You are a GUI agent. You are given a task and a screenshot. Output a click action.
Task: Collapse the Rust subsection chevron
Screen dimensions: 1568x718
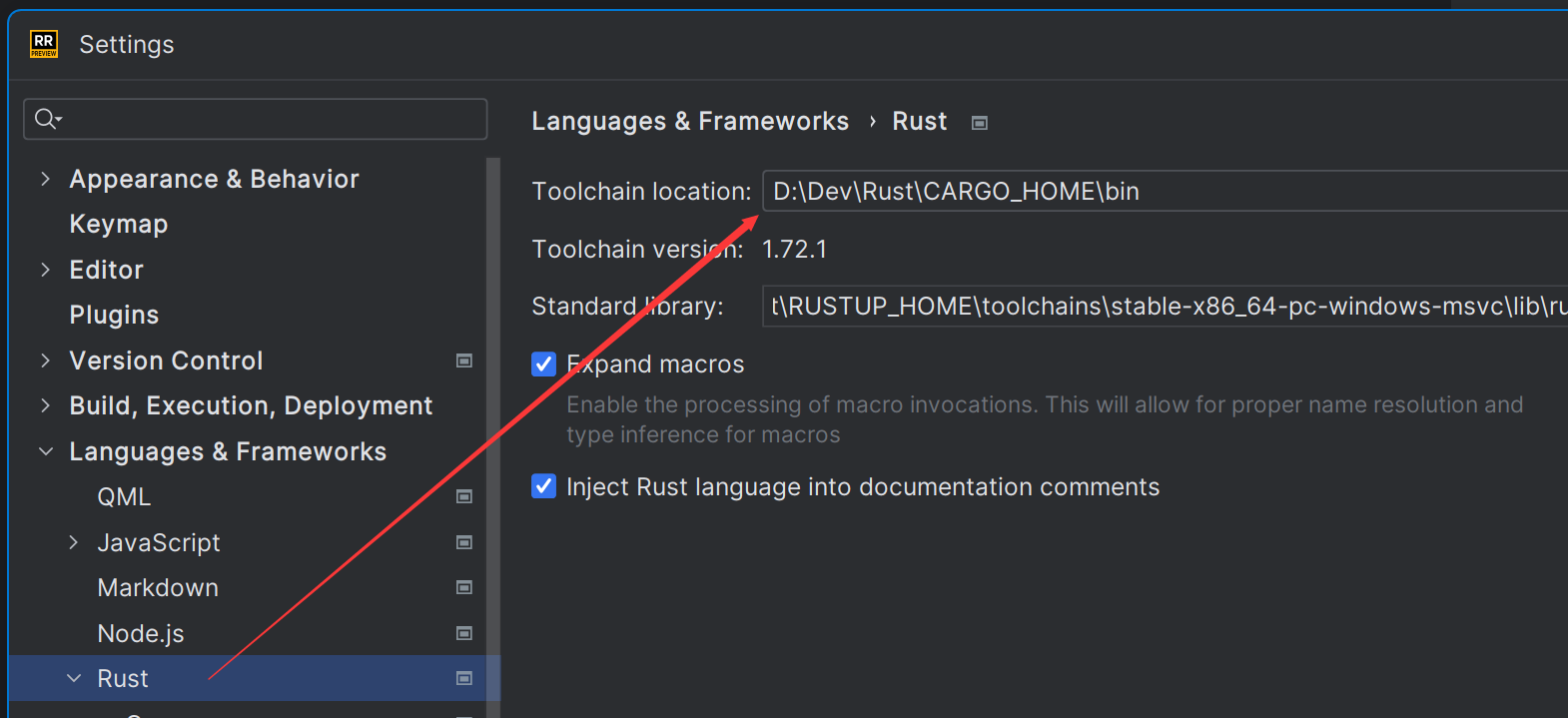[73, 678]
